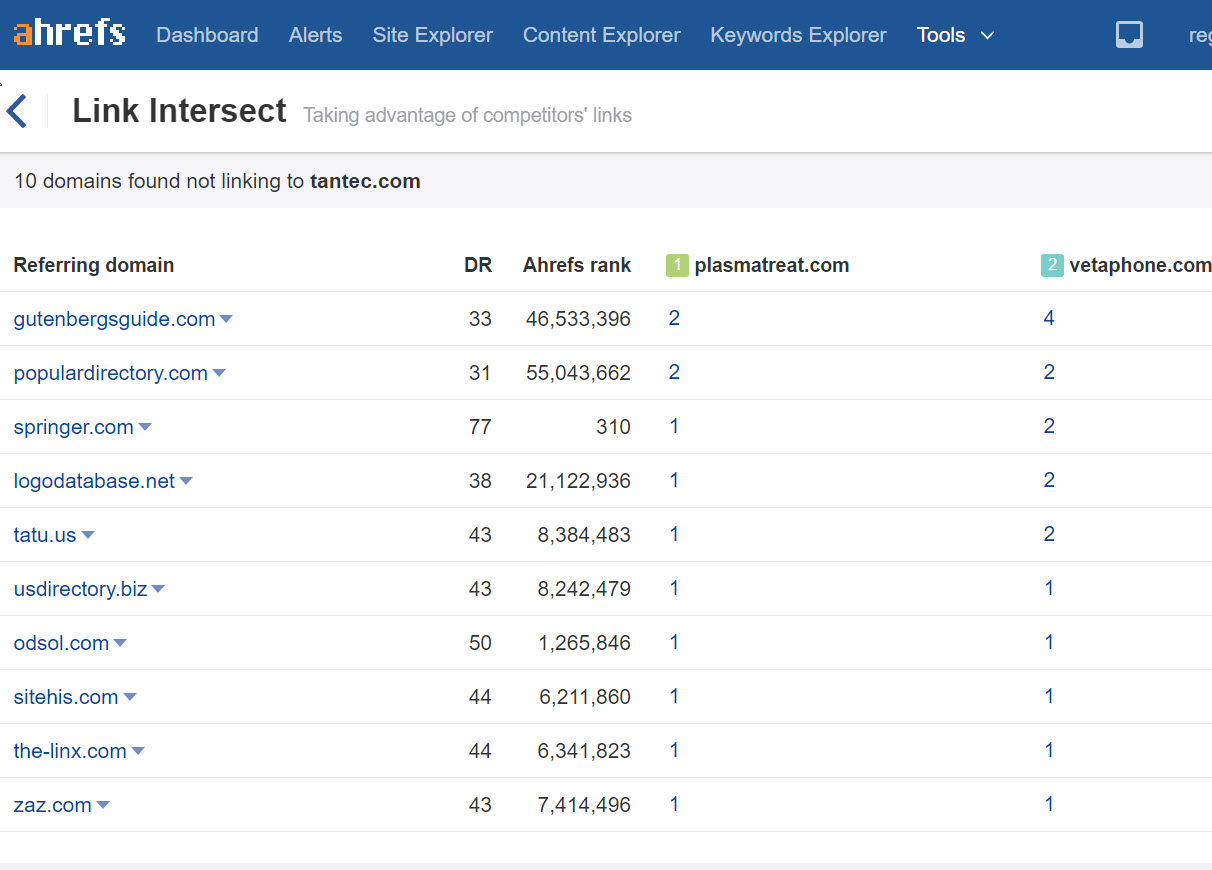Viewport: 1212px width, 870px height.
Task: Select the Ahrefs rank 7,414,496 for zaz.com
Action: [585, 805]
